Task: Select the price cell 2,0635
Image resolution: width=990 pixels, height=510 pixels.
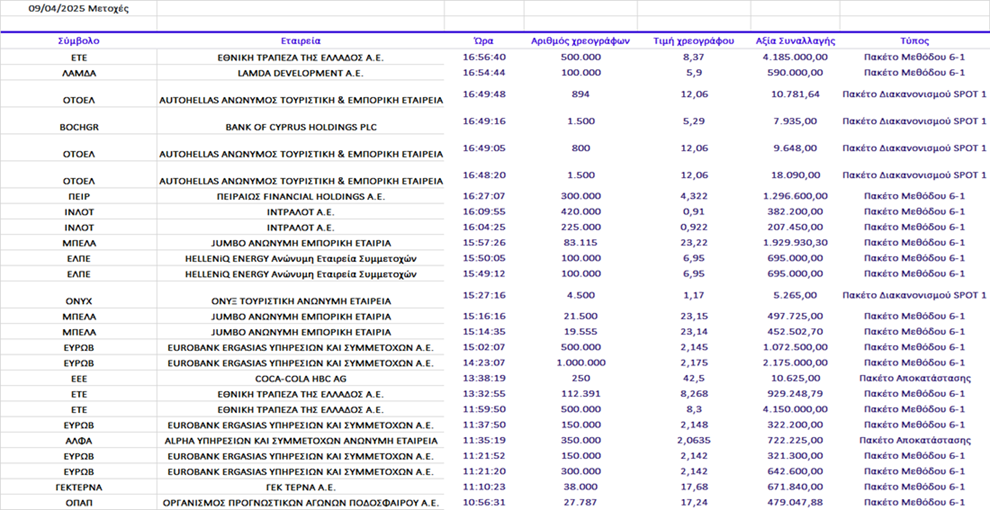Action: [x=694, y=441]
